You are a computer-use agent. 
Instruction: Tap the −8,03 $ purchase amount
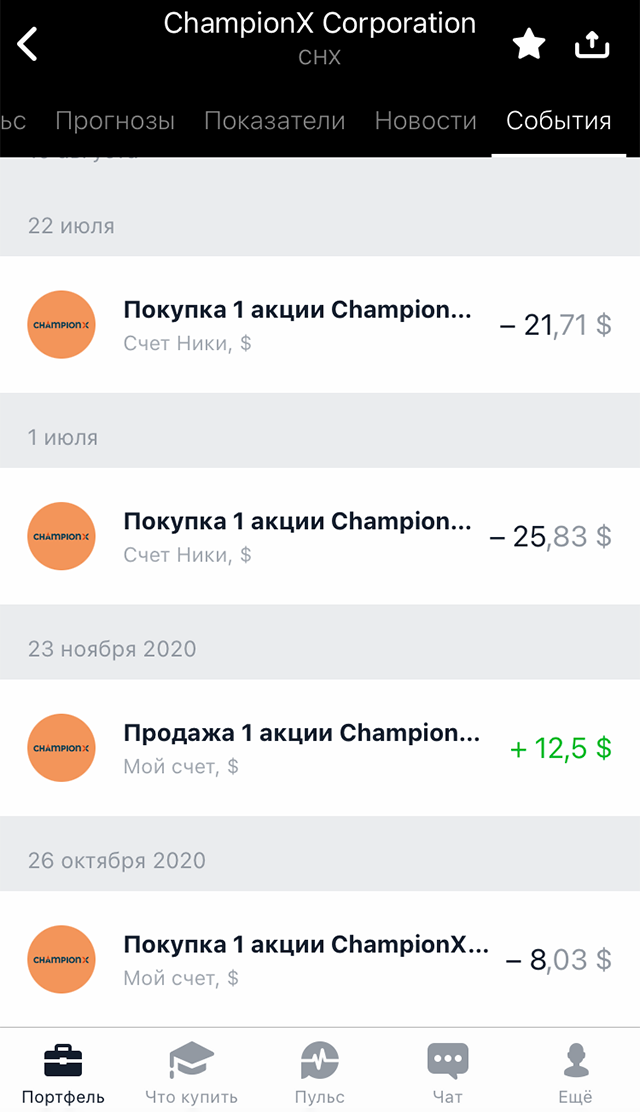coord(558,960)
